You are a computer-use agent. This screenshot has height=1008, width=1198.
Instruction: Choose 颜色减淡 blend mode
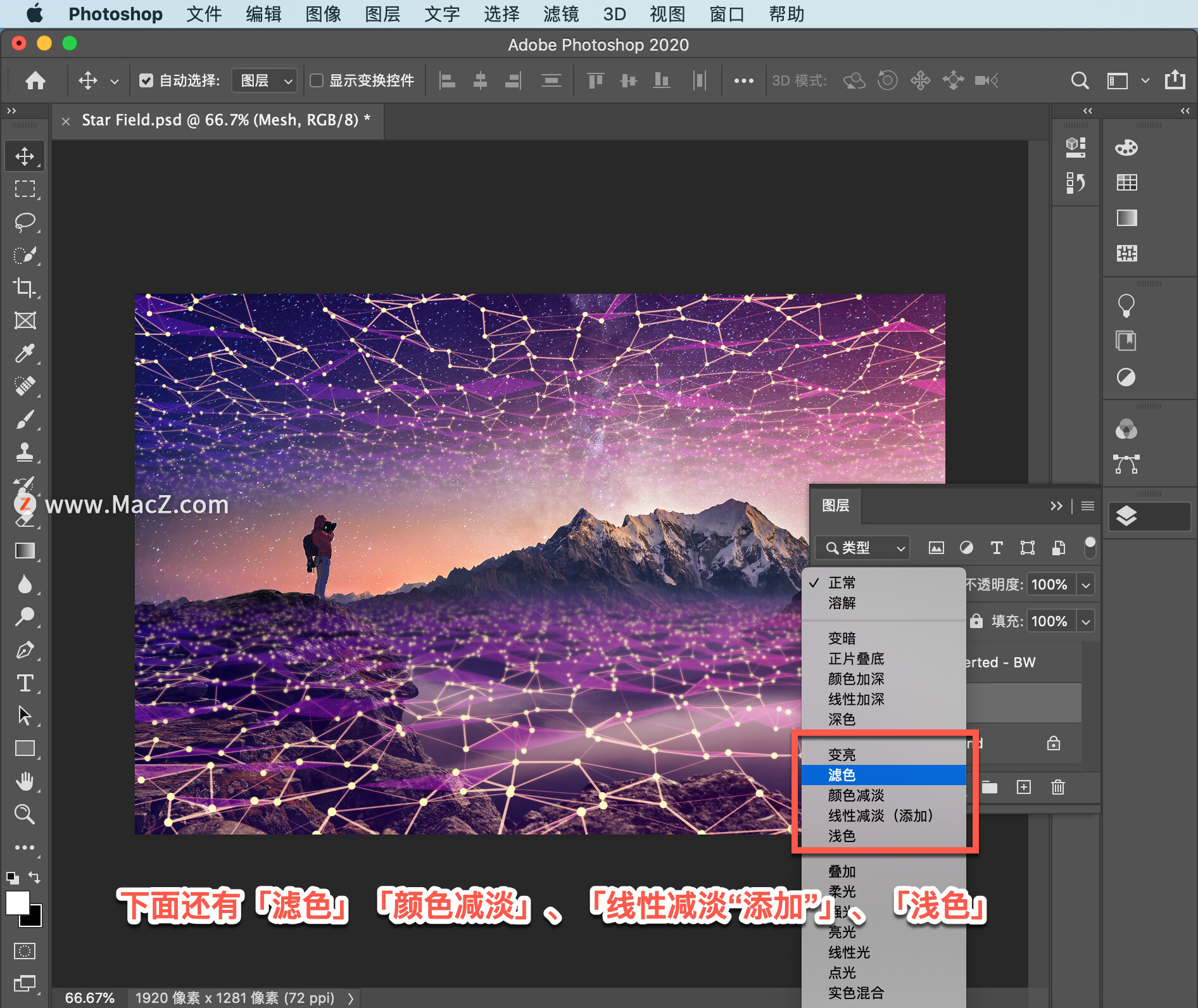click(856, 795)
